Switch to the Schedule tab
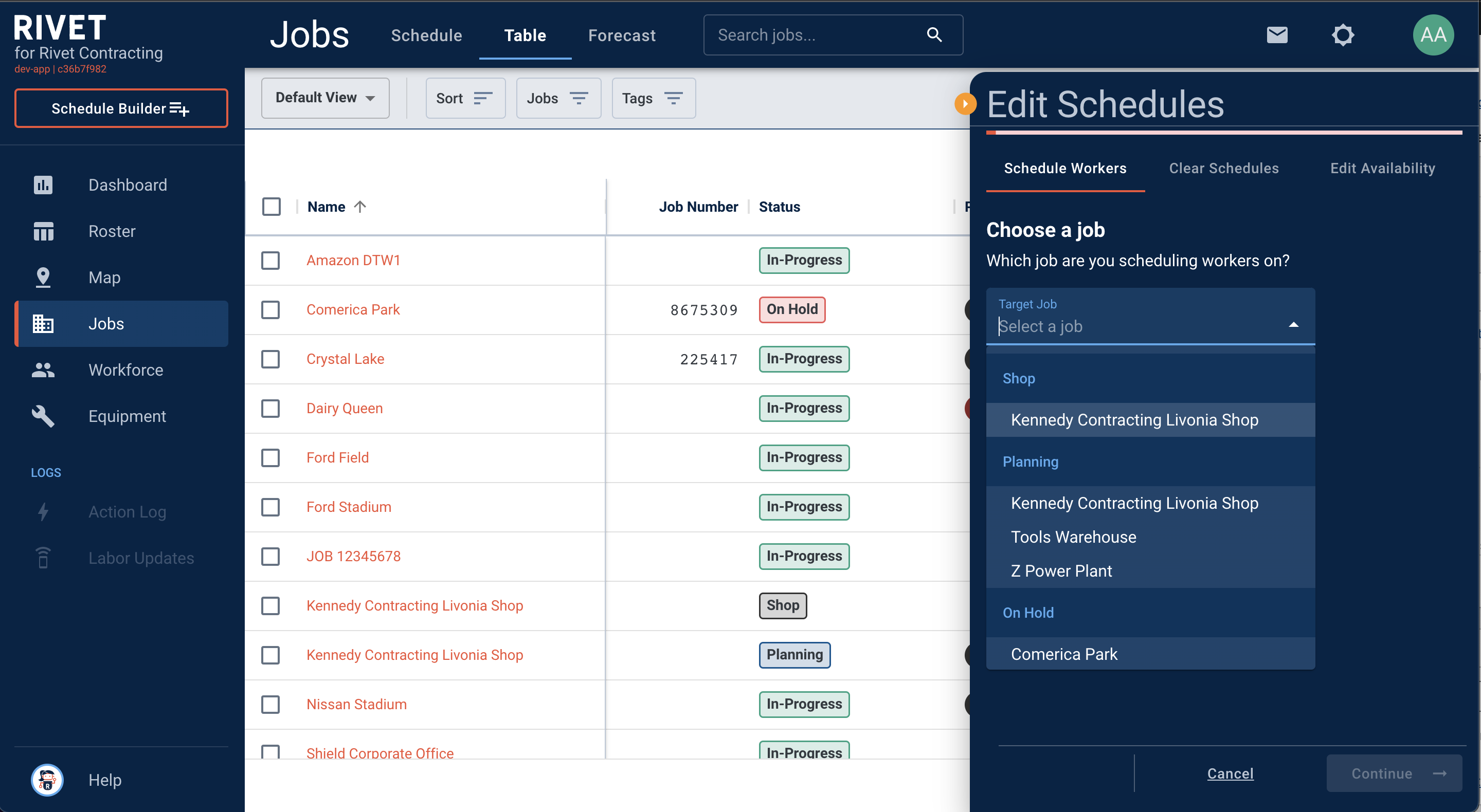 [427, 35]
